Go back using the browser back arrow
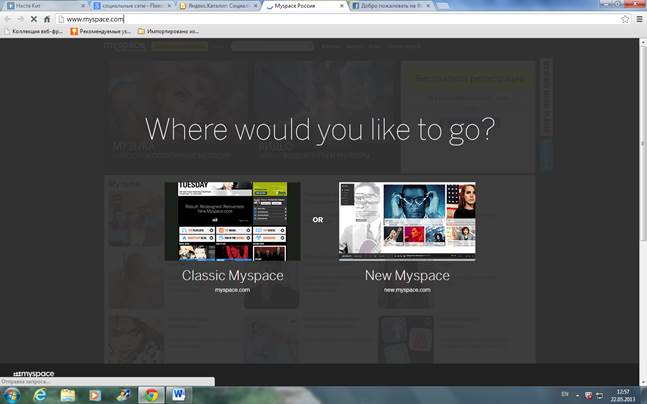 click(8, 19)
